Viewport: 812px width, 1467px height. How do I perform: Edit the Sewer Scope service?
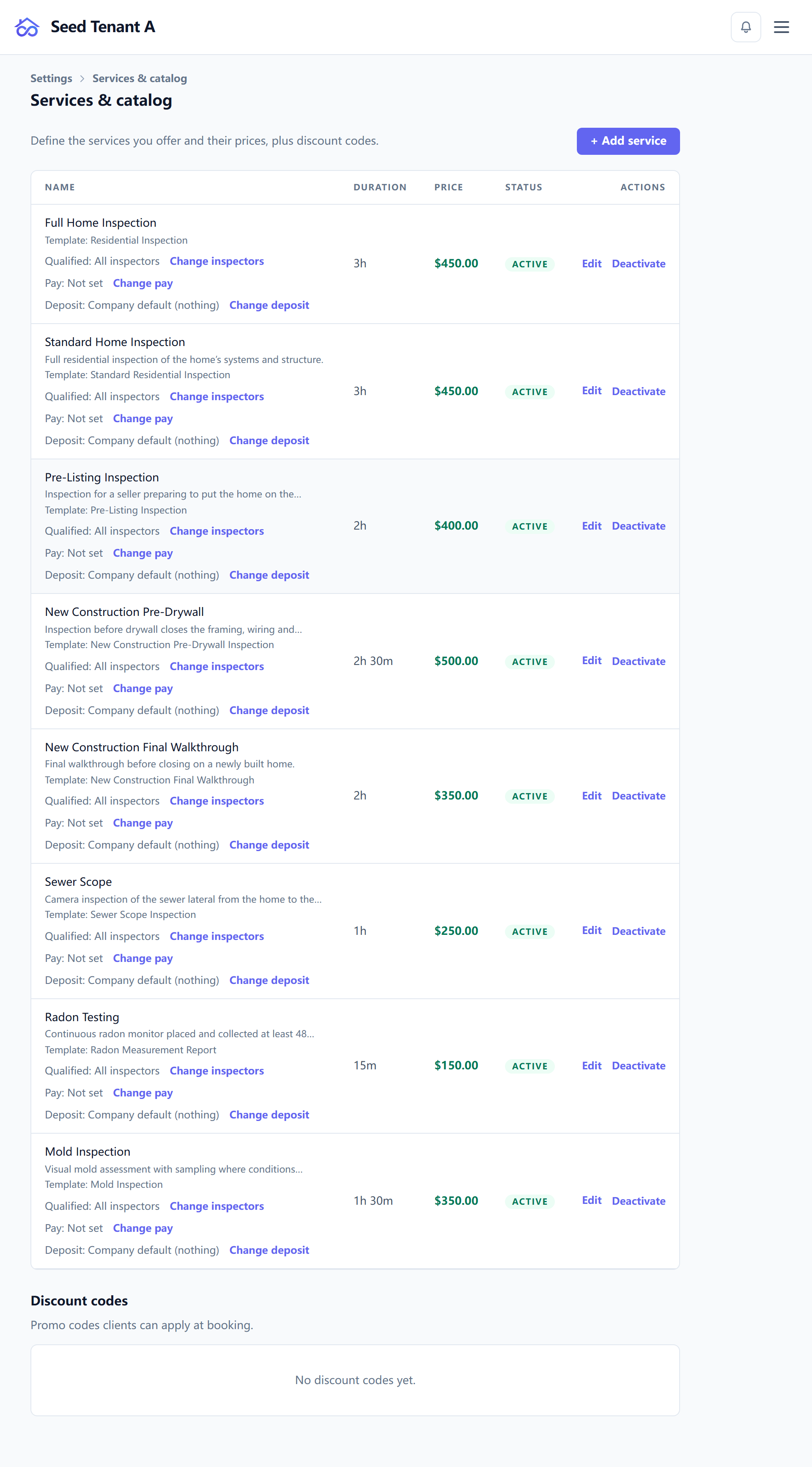point(592,931)
